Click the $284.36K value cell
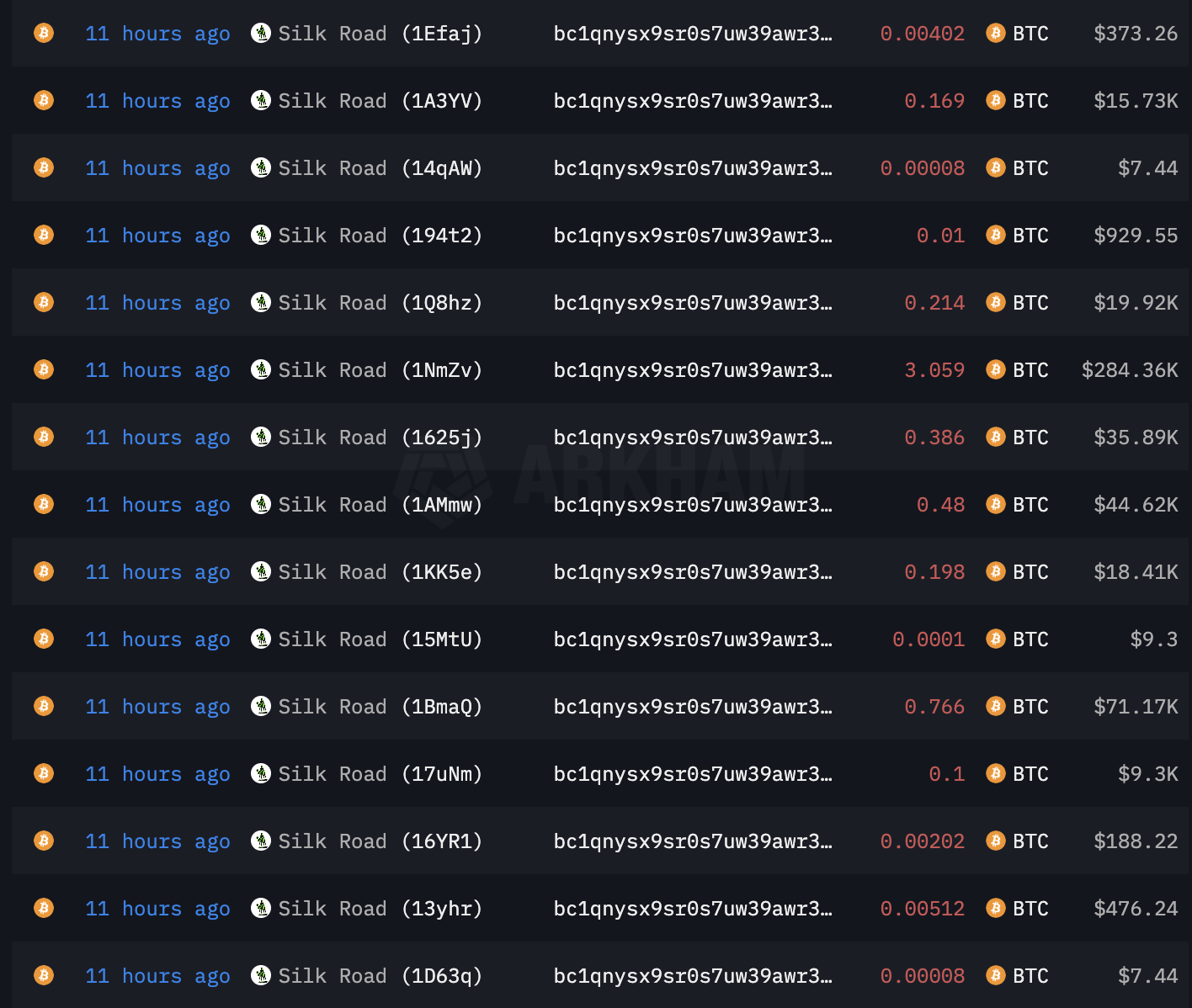The height and width of the screenshot is (1008, 1192). pos(1130,370)
